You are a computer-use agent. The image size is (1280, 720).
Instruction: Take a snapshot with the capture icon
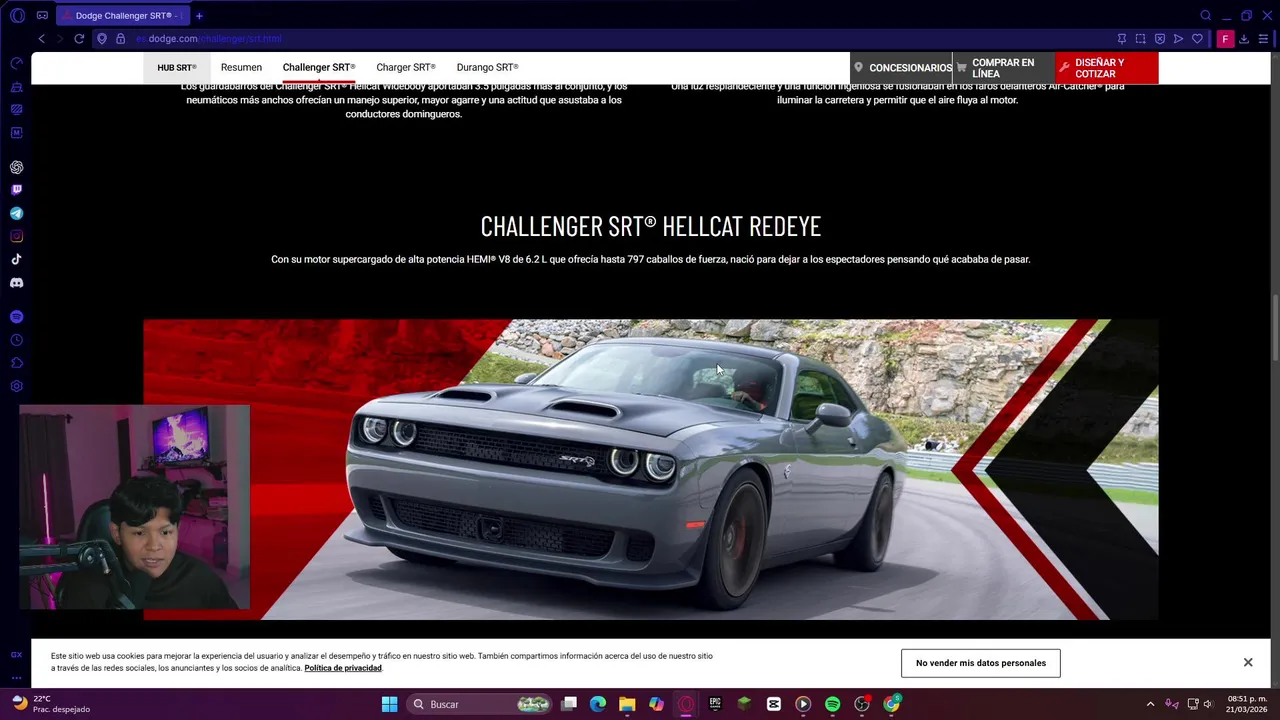click(1140, 39)
